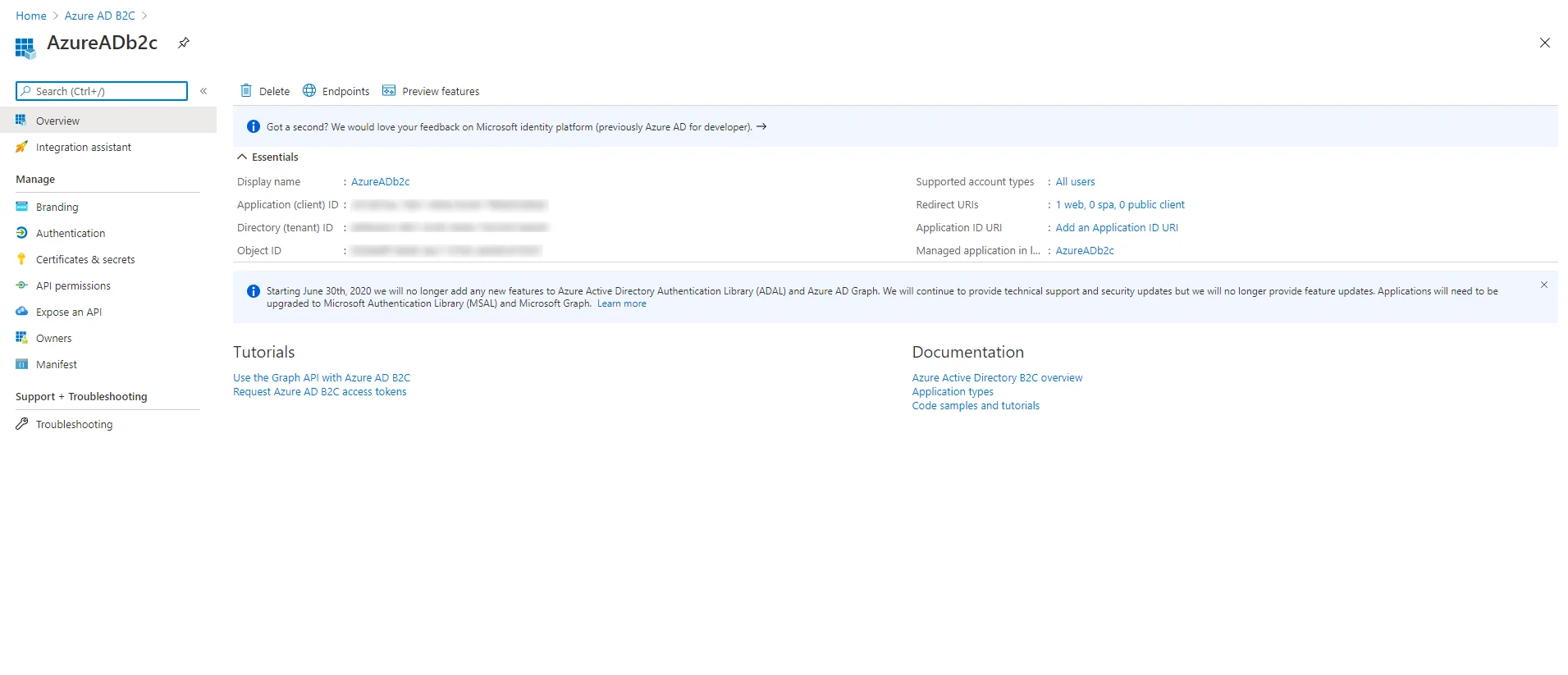Click Preview features toolbar button

pyautogui.click(x=431, y=91)
